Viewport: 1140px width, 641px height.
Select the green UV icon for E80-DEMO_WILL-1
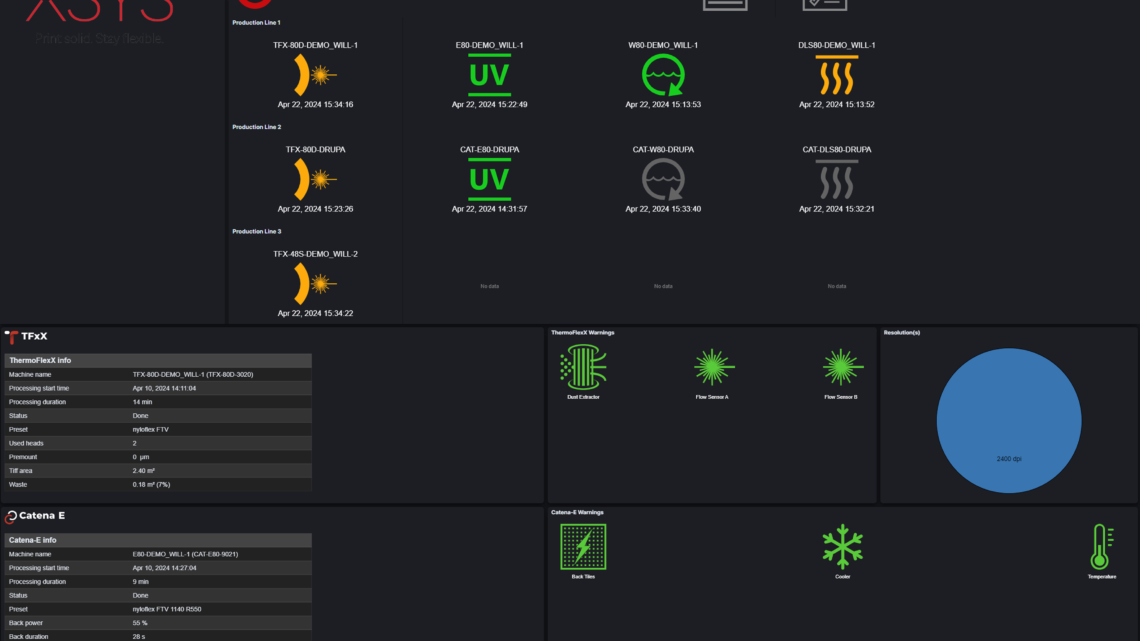(489, 75)
